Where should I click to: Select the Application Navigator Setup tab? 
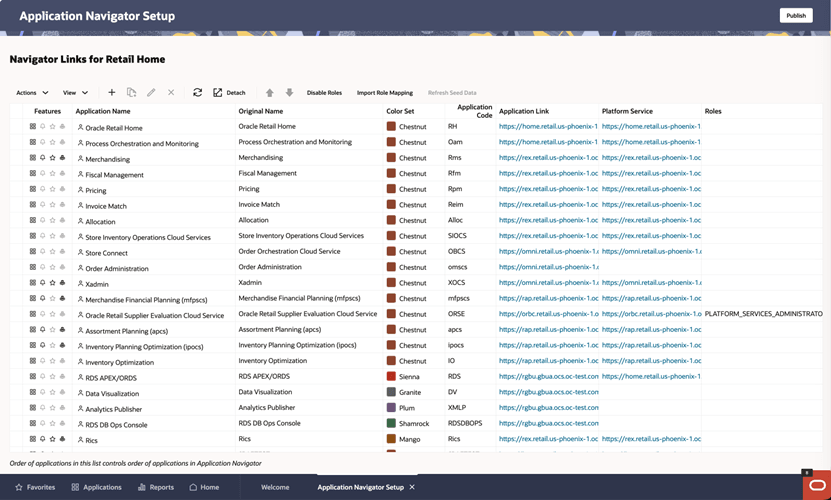(x=360, y=487)
